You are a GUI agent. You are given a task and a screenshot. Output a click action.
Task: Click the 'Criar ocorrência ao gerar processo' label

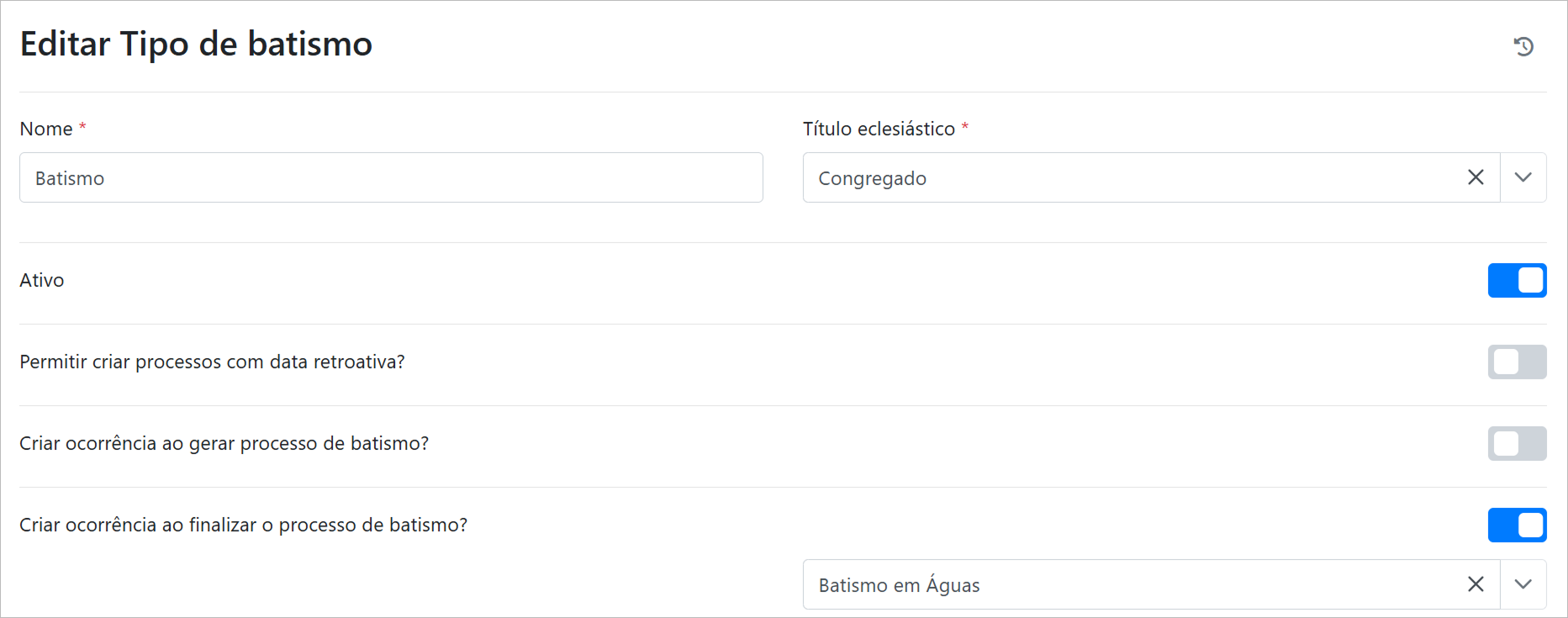click(224, 444)
